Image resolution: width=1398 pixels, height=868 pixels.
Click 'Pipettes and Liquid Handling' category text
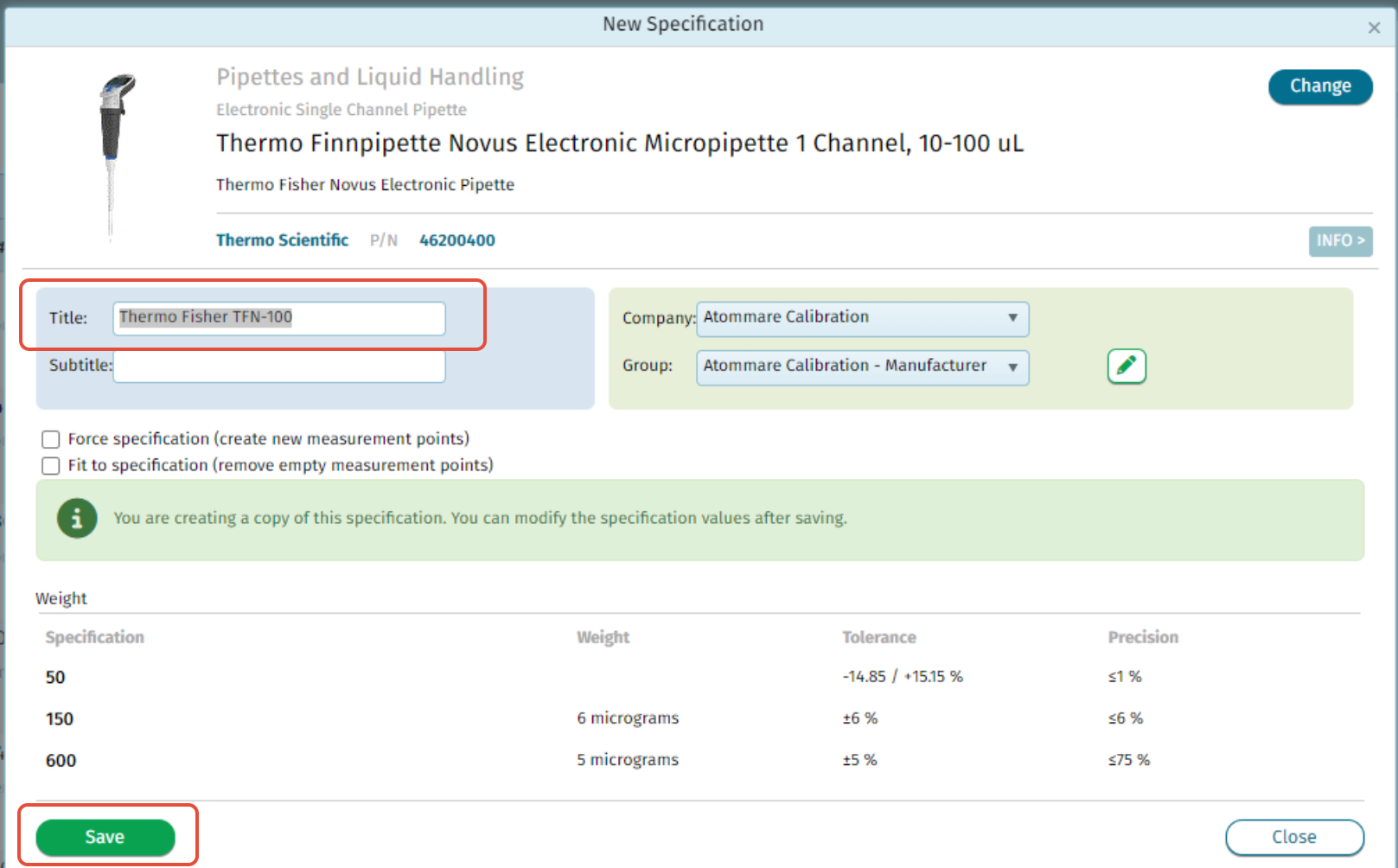pos(370,77)
